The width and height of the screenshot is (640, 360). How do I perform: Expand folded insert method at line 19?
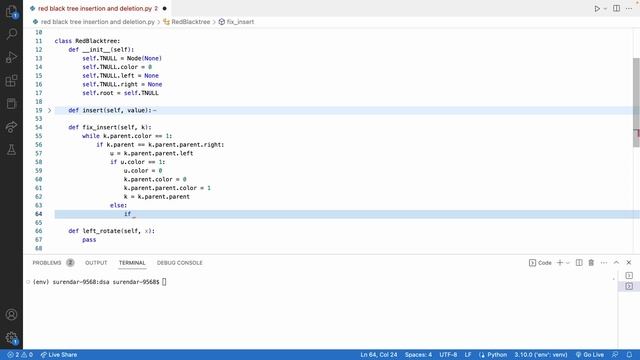[49, 110]
